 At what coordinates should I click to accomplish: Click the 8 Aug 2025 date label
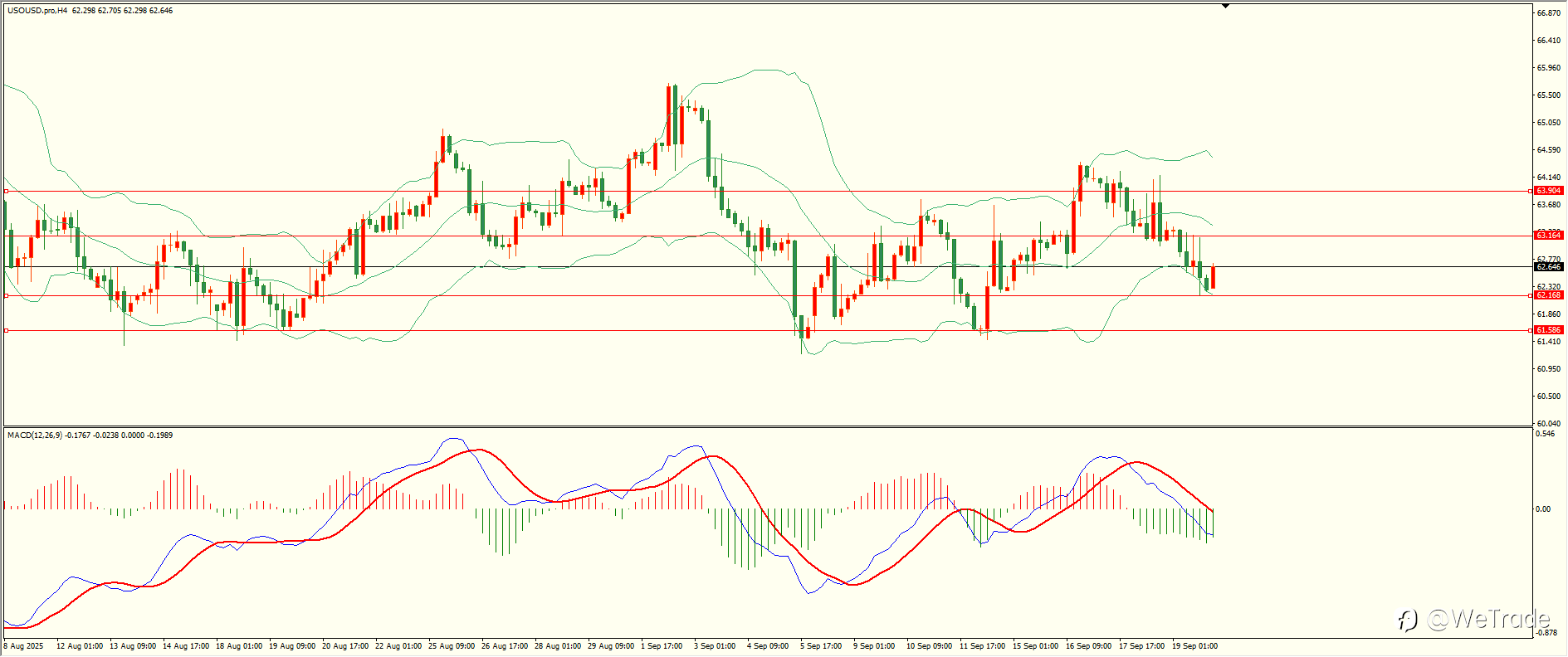23,645
